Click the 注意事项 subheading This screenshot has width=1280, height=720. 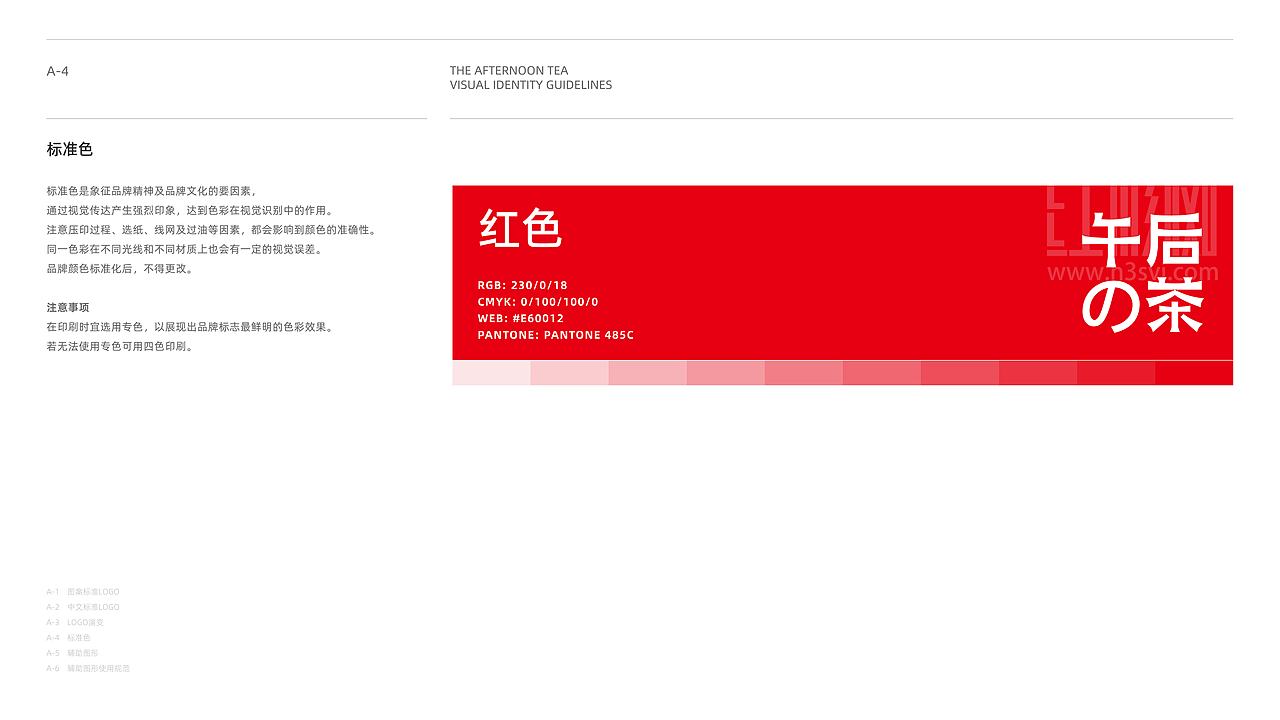click(x=68, y=307)
